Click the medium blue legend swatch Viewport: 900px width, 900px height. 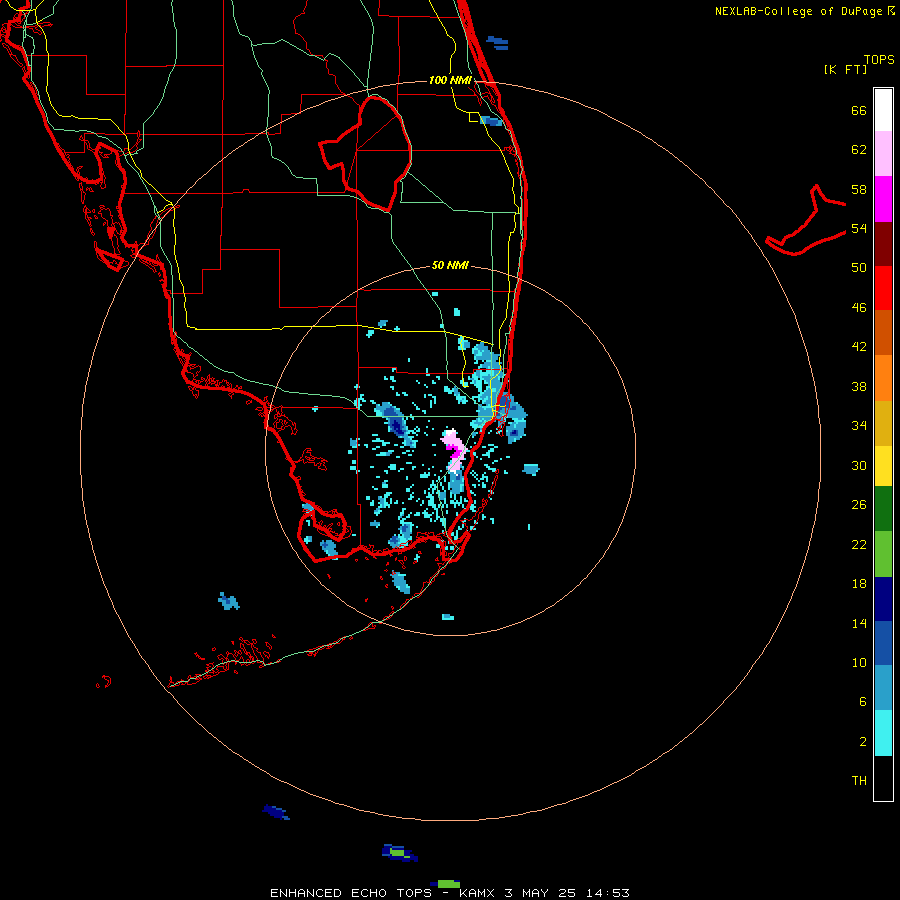883,643
